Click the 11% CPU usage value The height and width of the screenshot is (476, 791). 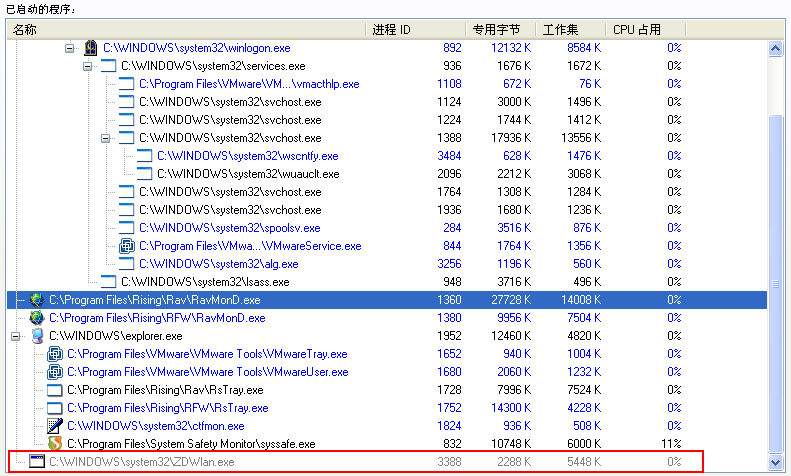click(x=671, y=444)
